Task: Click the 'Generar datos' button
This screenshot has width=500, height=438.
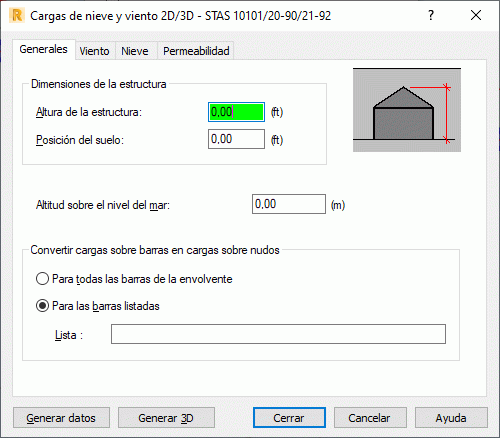Action: point(61,418)
